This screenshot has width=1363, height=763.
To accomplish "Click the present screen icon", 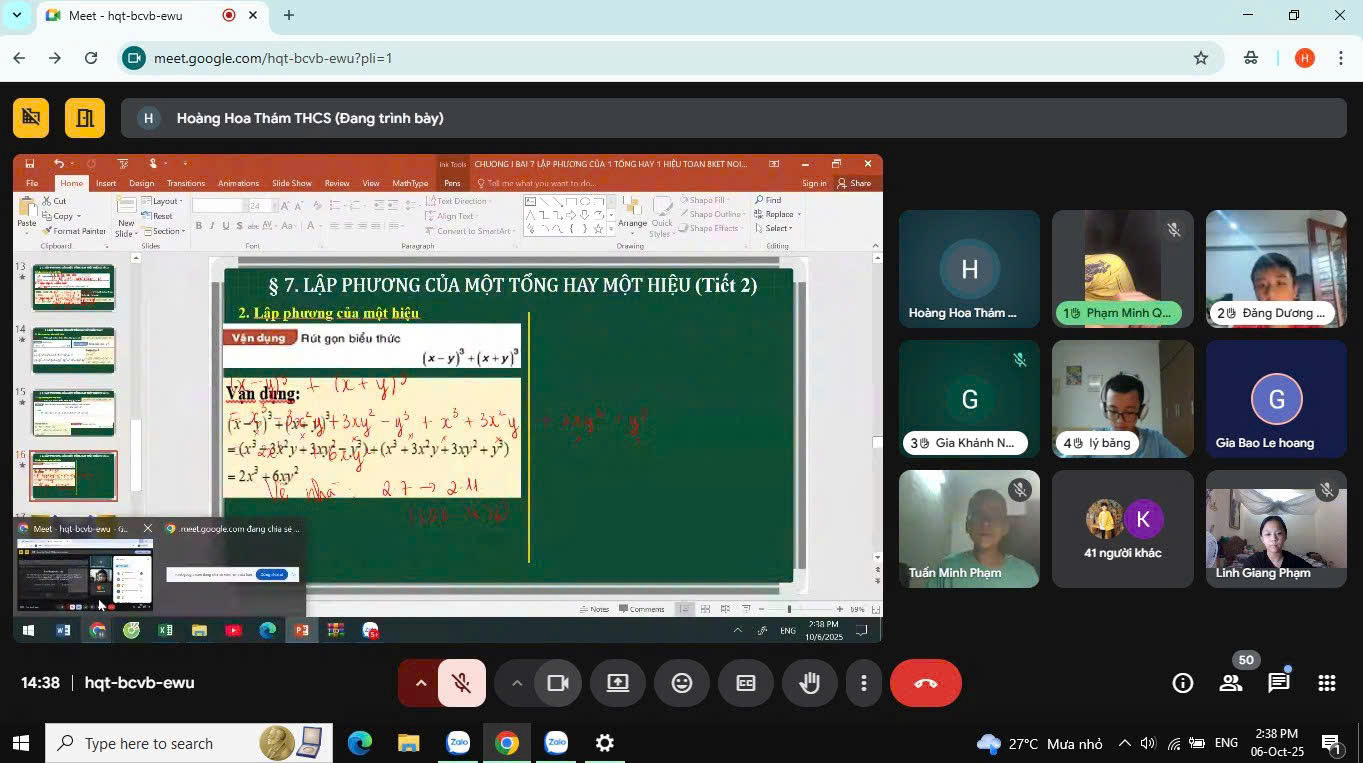I will pos(618,683).
